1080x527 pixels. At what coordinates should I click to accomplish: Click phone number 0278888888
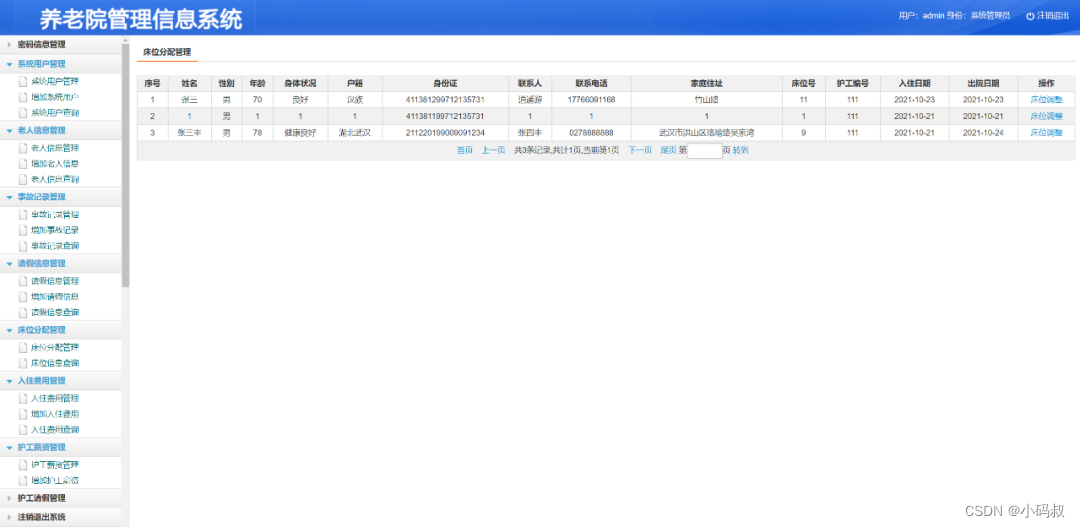tap(592, 133)
